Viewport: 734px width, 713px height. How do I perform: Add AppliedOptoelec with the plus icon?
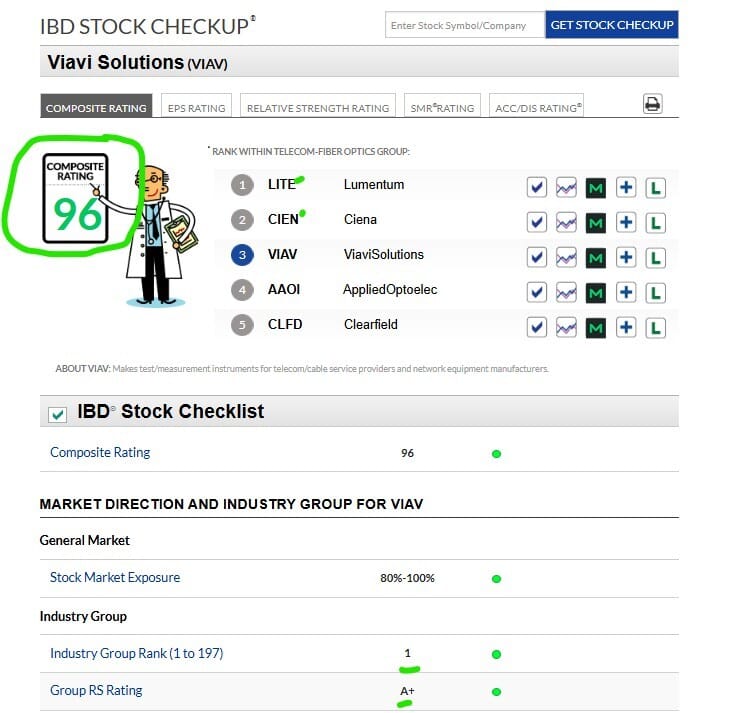pyautogui.click(x=626, y=293)
